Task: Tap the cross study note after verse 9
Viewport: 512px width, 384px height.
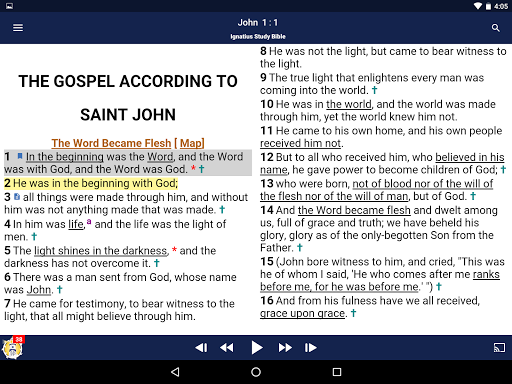Action: (375, 90)
